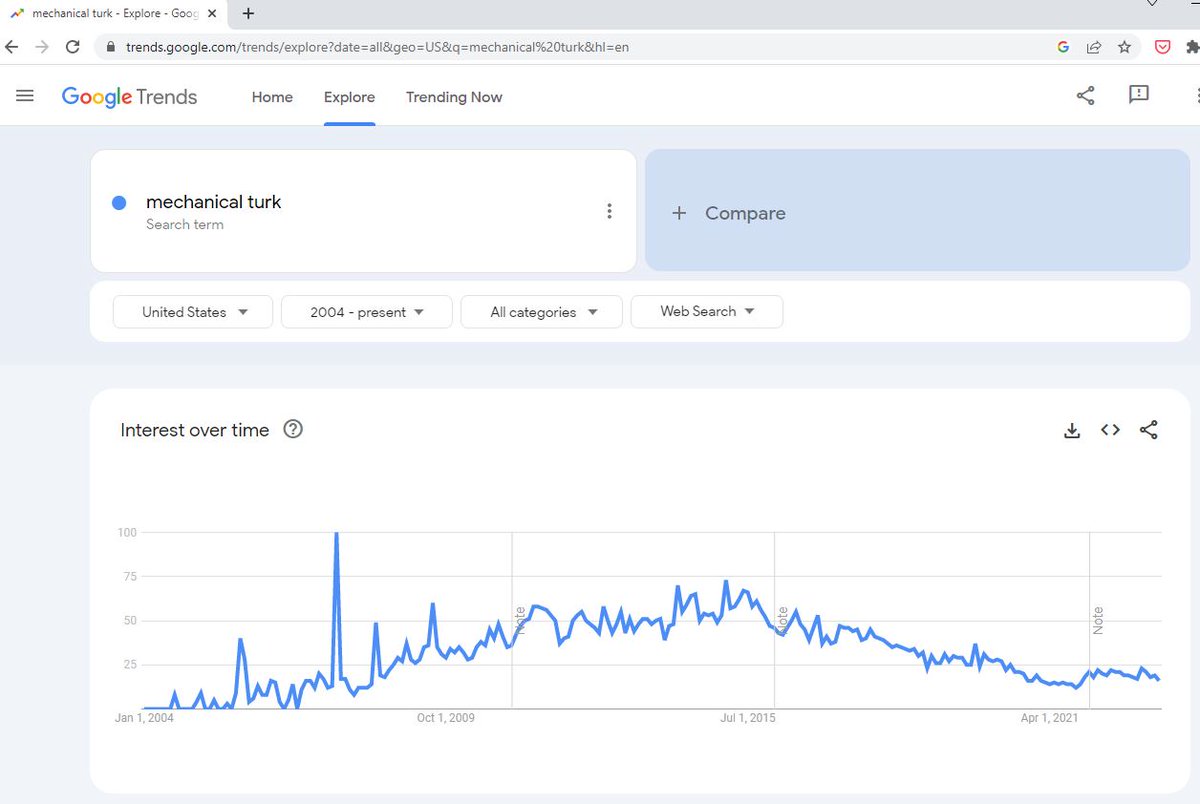Open the embed code icon for chart
The height and width of the screenshot is (804, 1200).
tap(1110, 430)
